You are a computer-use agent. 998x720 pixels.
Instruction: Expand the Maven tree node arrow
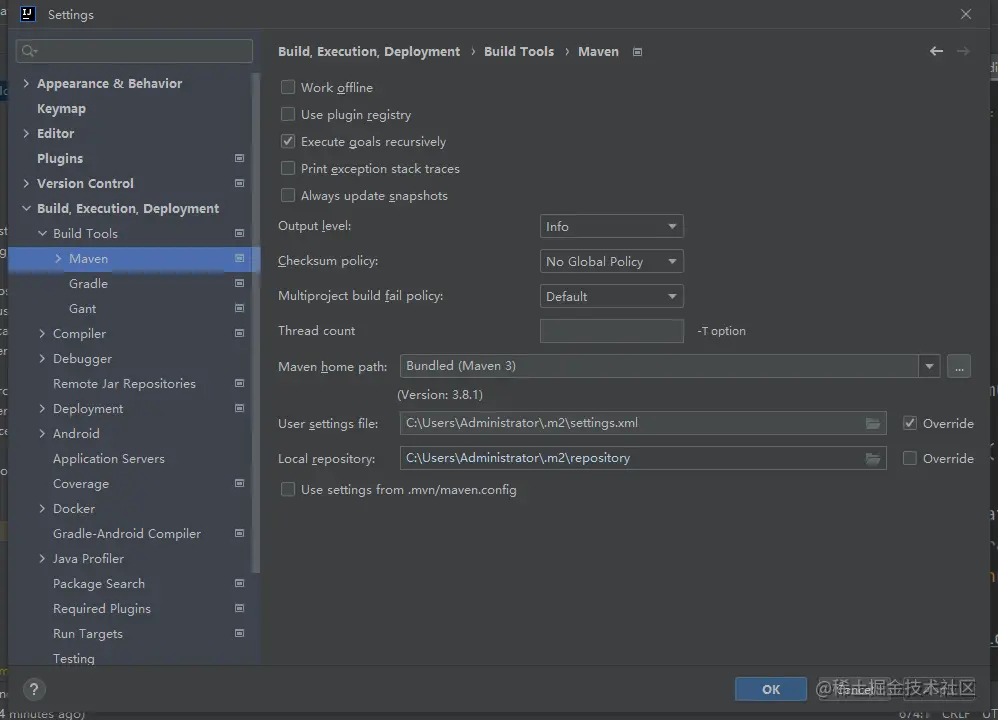pos(58,258)
